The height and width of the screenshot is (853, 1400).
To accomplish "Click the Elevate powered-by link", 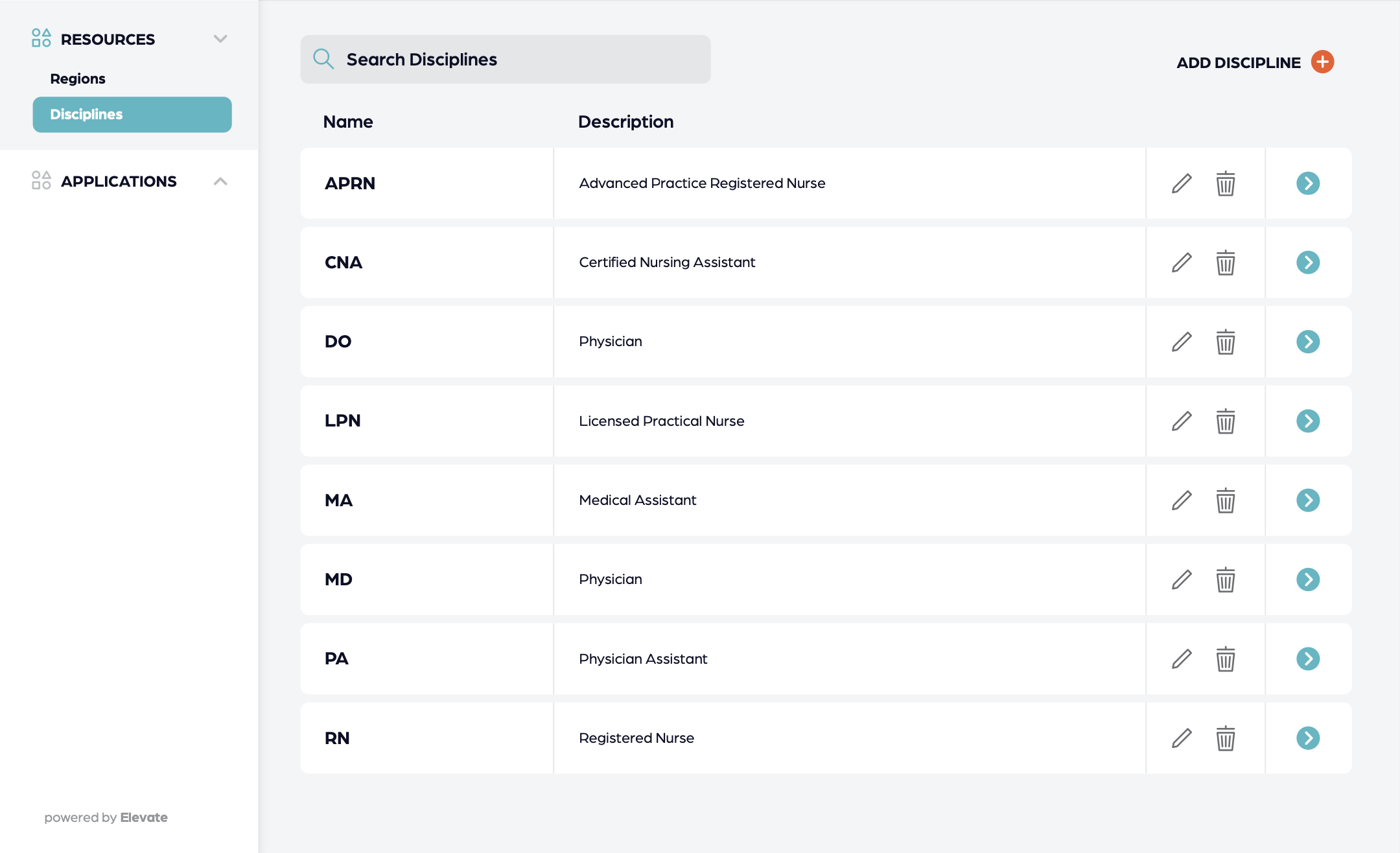I will [144, 817].
